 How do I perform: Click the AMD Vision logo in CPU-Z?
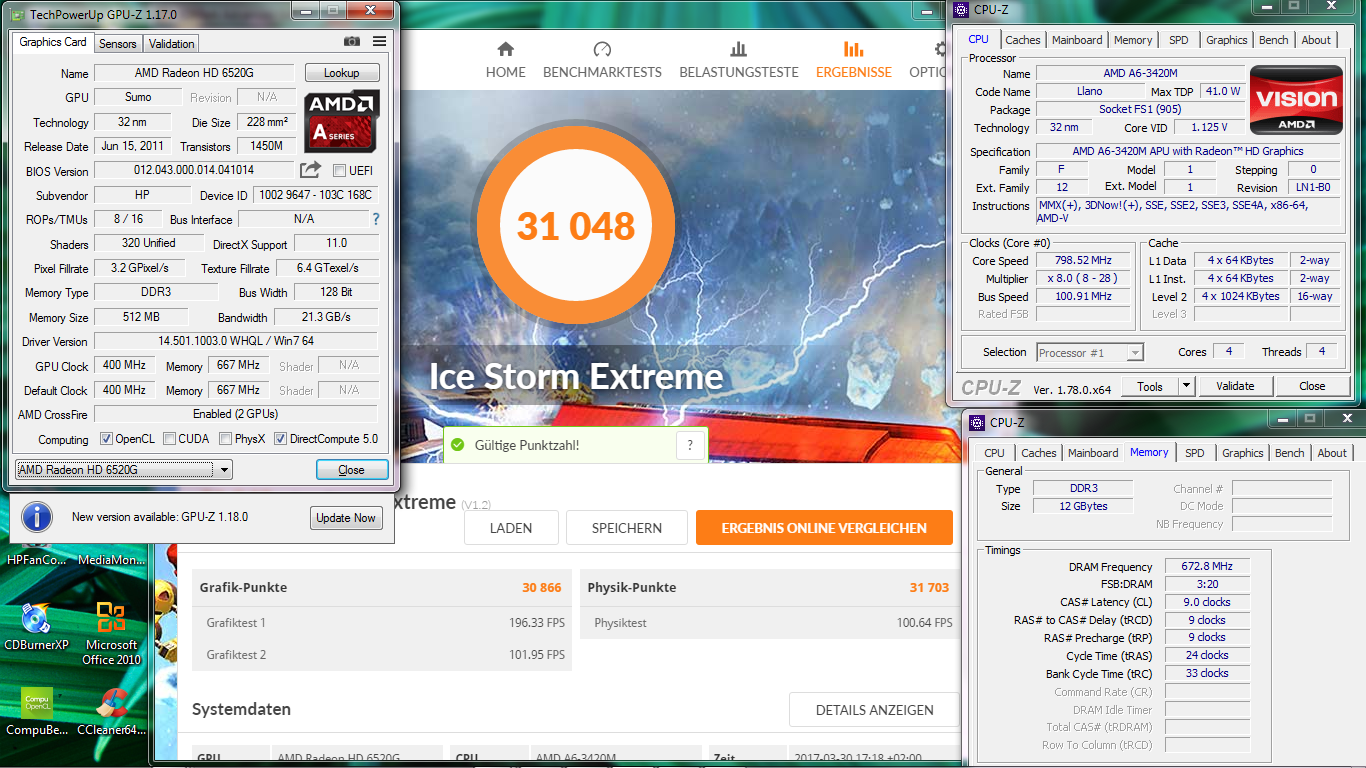[x=1297, y=99]
